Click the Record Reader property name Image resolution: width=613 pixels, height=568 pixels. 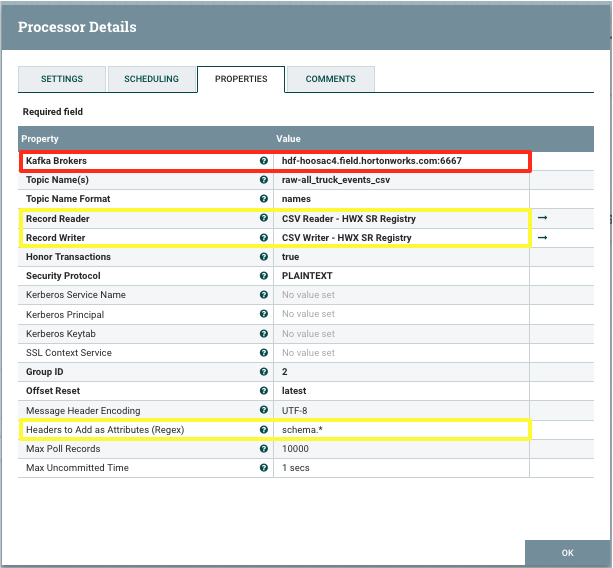click(x=58, y=219)
